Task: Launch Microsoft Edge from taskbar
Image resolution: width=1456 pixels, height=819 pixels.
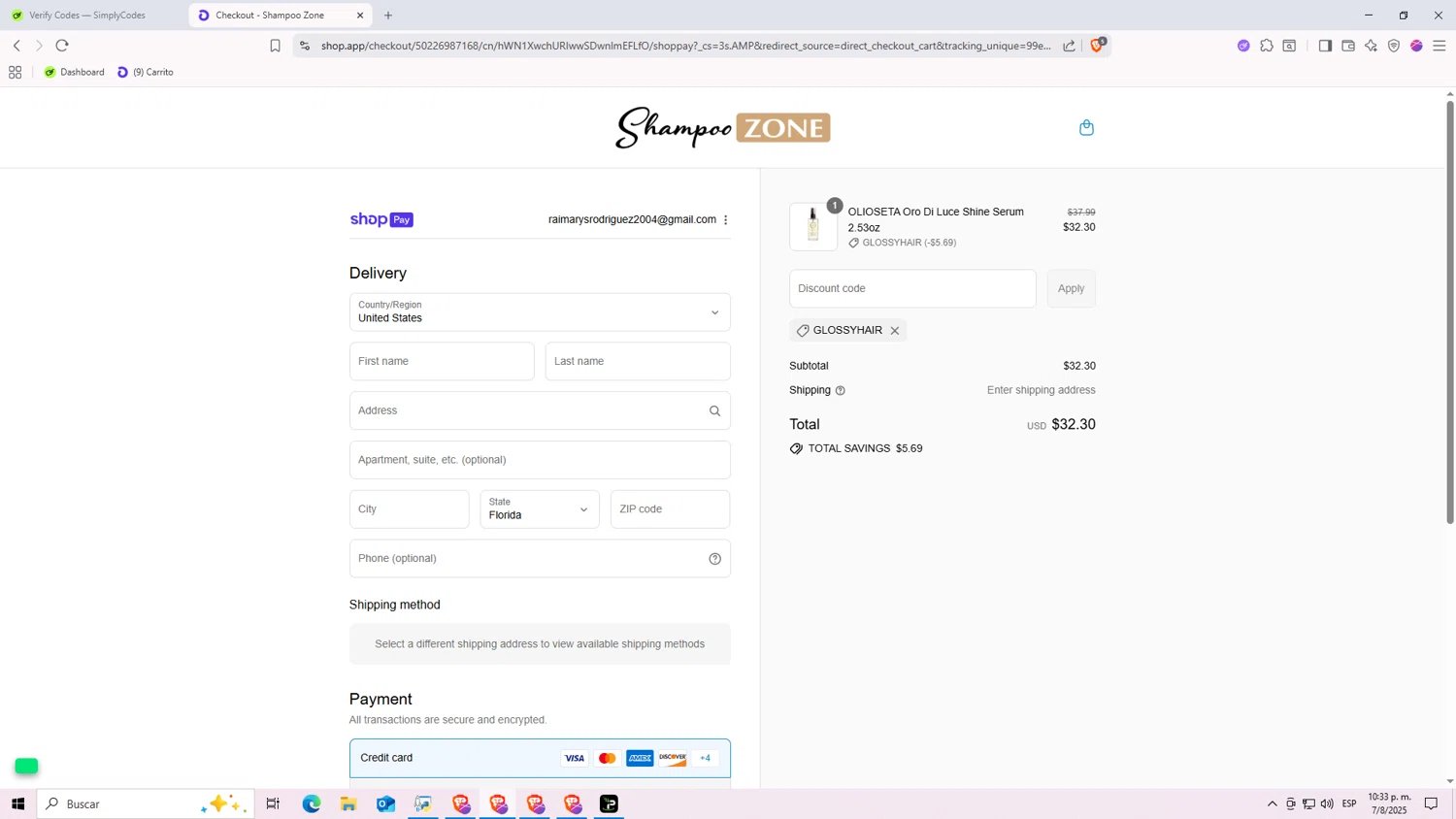Action: click(312, 803)
